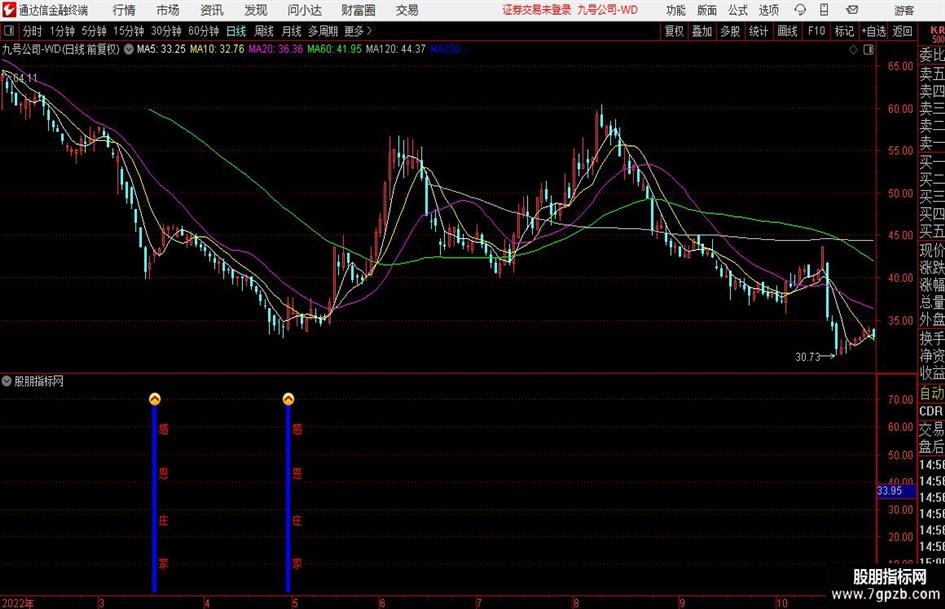Click the first yellow arrow signal marker
This screenshot has height=609, width=945.
coord(155,399)
